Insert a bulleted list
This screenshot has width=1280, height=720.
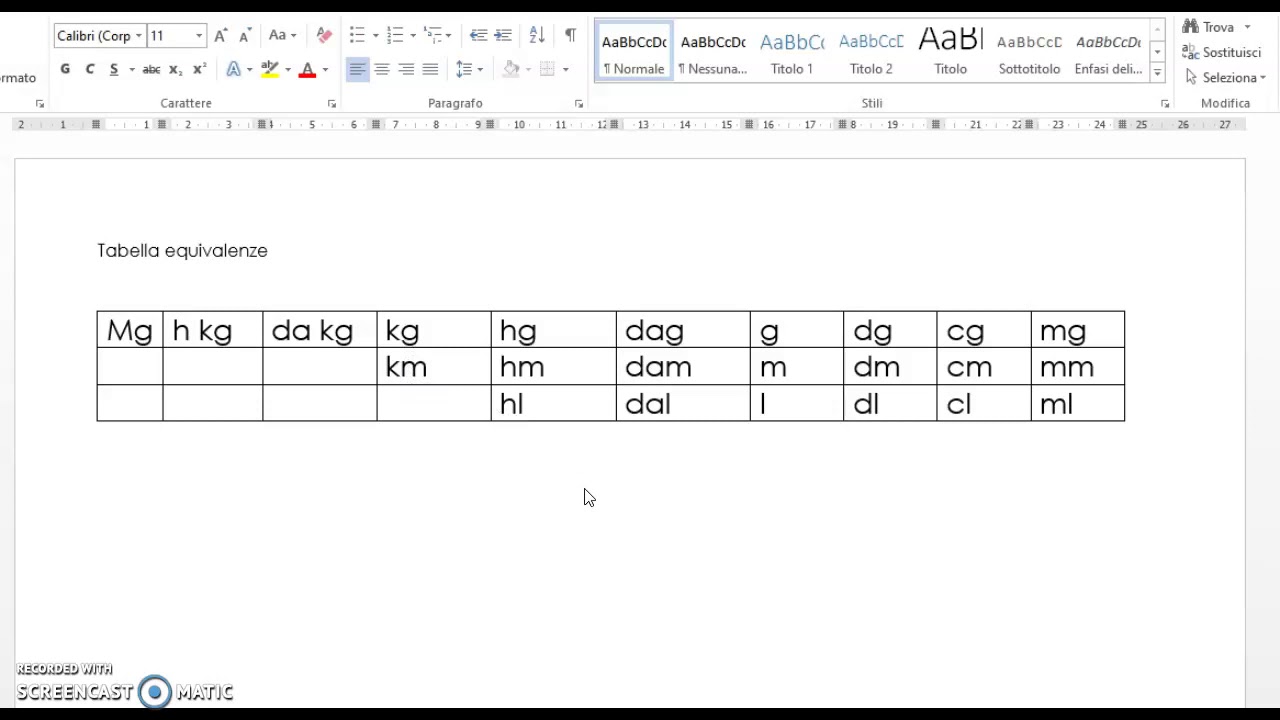point(357,36)
